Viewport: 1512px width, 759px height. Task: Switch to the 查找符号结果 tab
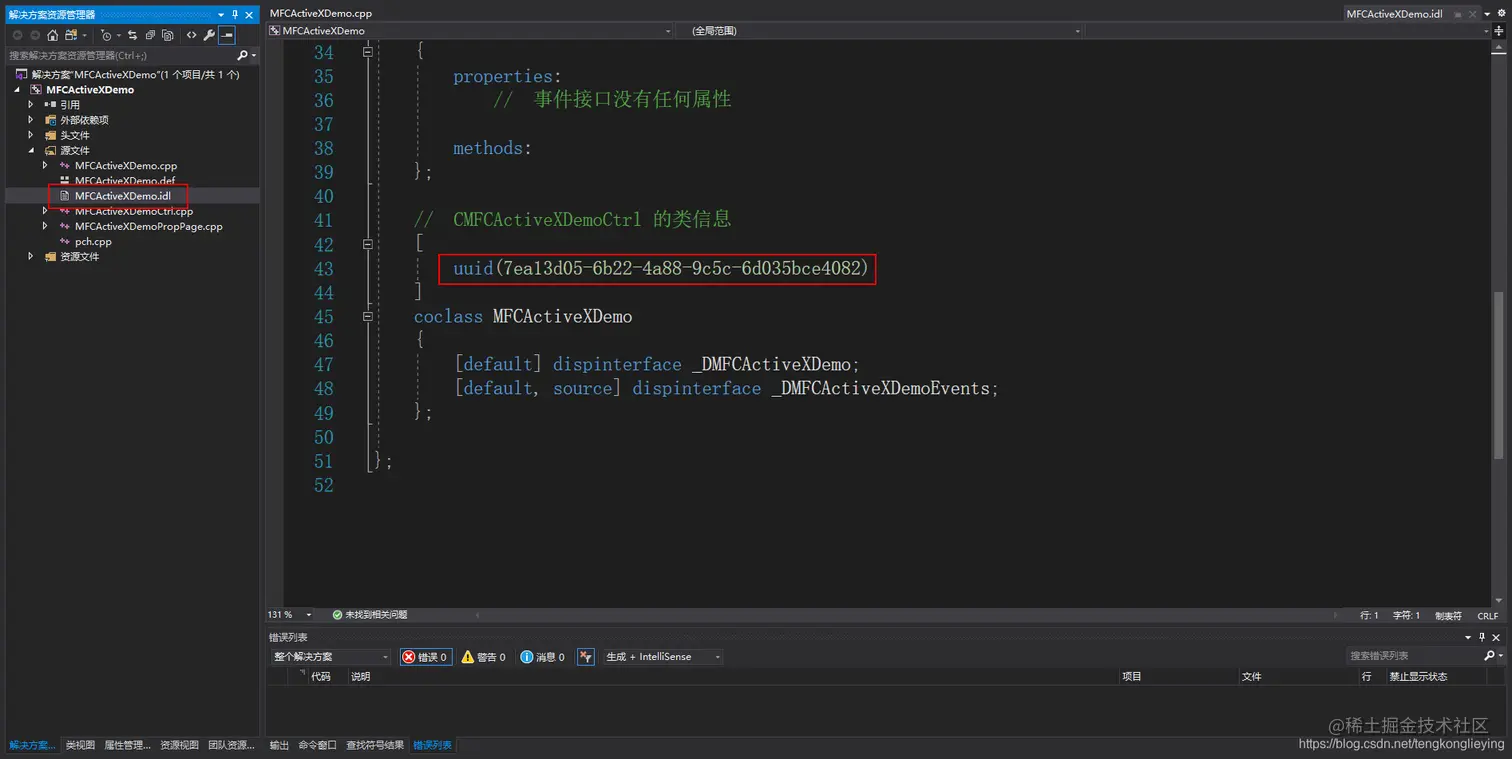pyautogui.click(x=375, y=745)
